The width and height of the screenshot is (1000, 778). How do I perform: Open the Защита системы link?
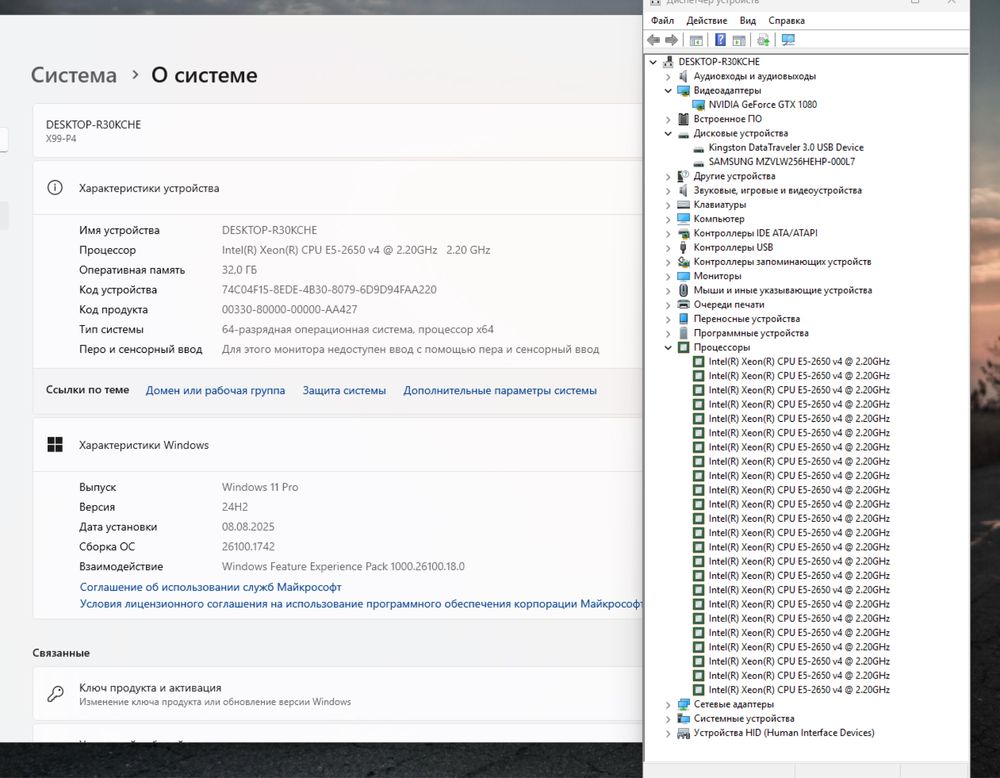coord(344,390)
